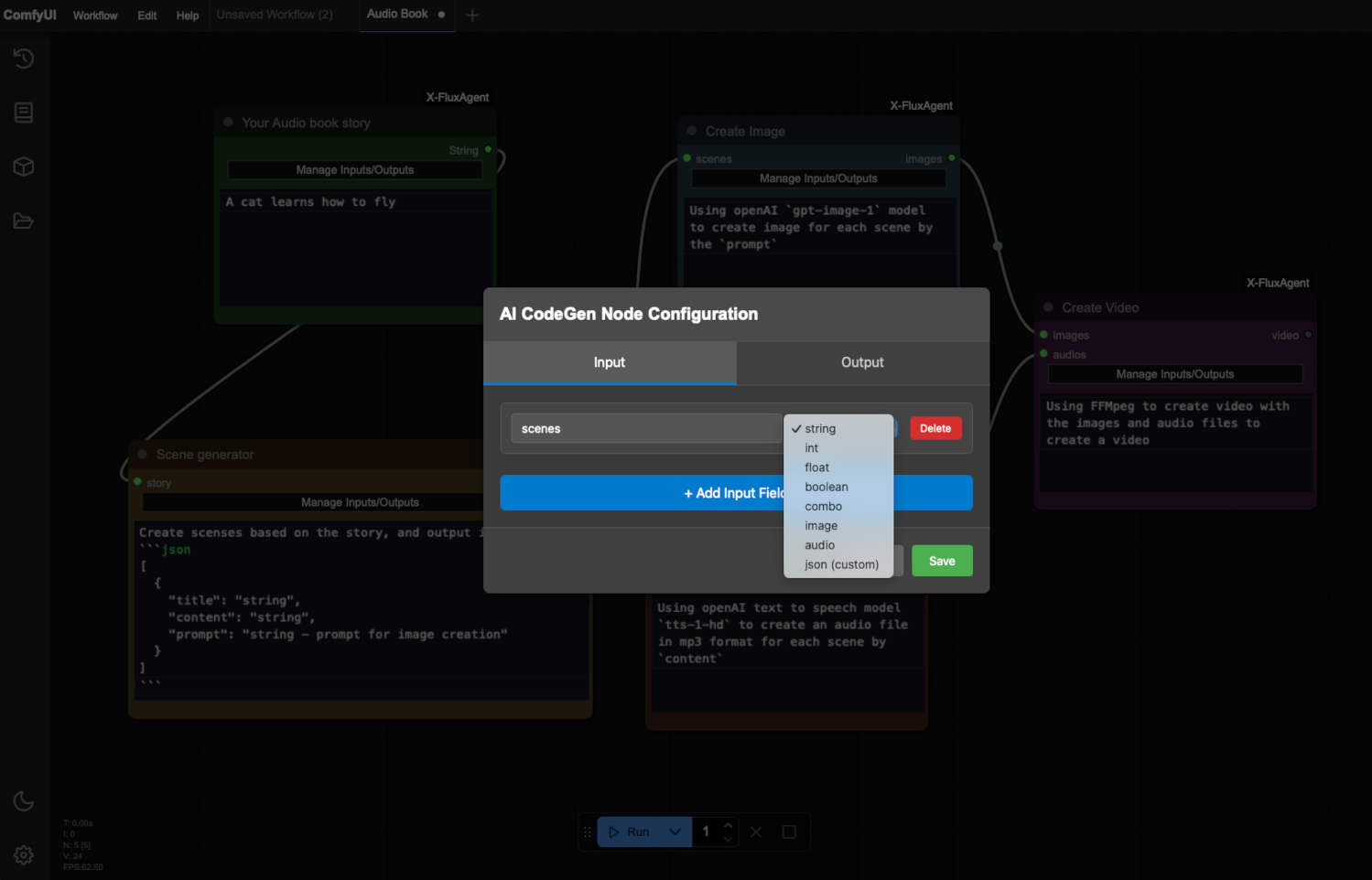Set the batch count value field

(706, 832)
